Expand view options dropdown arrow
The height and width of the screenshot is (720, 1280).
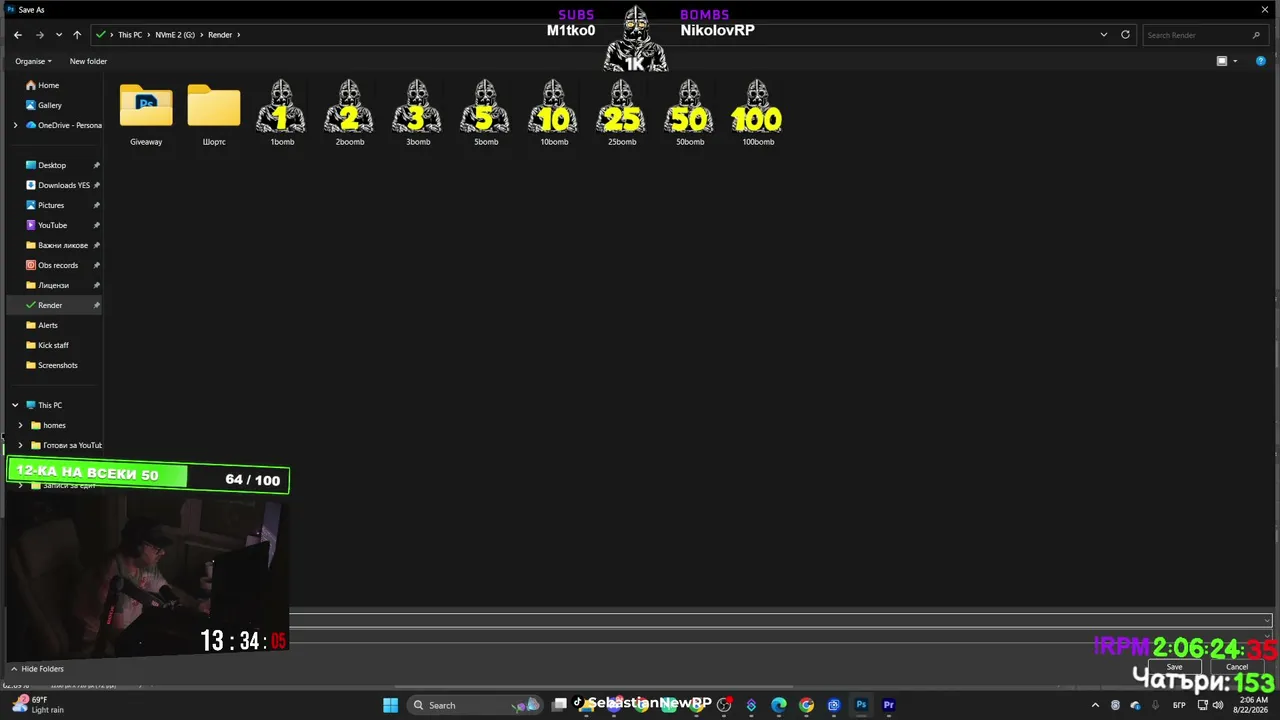coord(1235,61)
